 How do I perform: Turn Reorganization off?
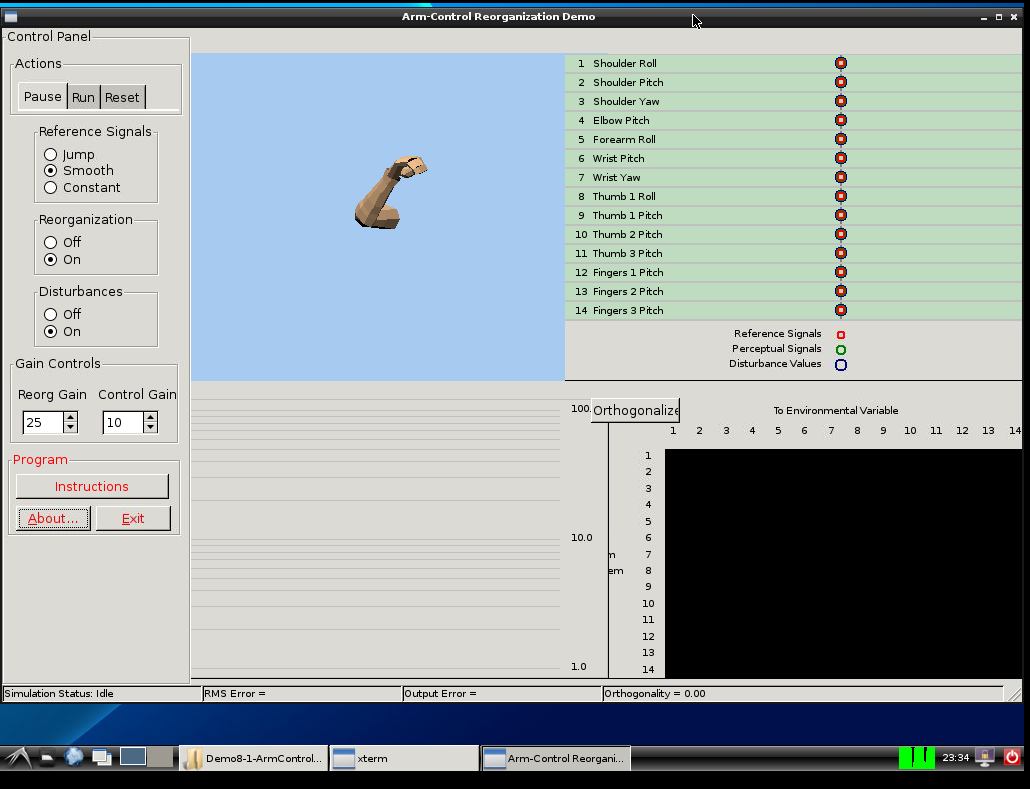(51, 243)
